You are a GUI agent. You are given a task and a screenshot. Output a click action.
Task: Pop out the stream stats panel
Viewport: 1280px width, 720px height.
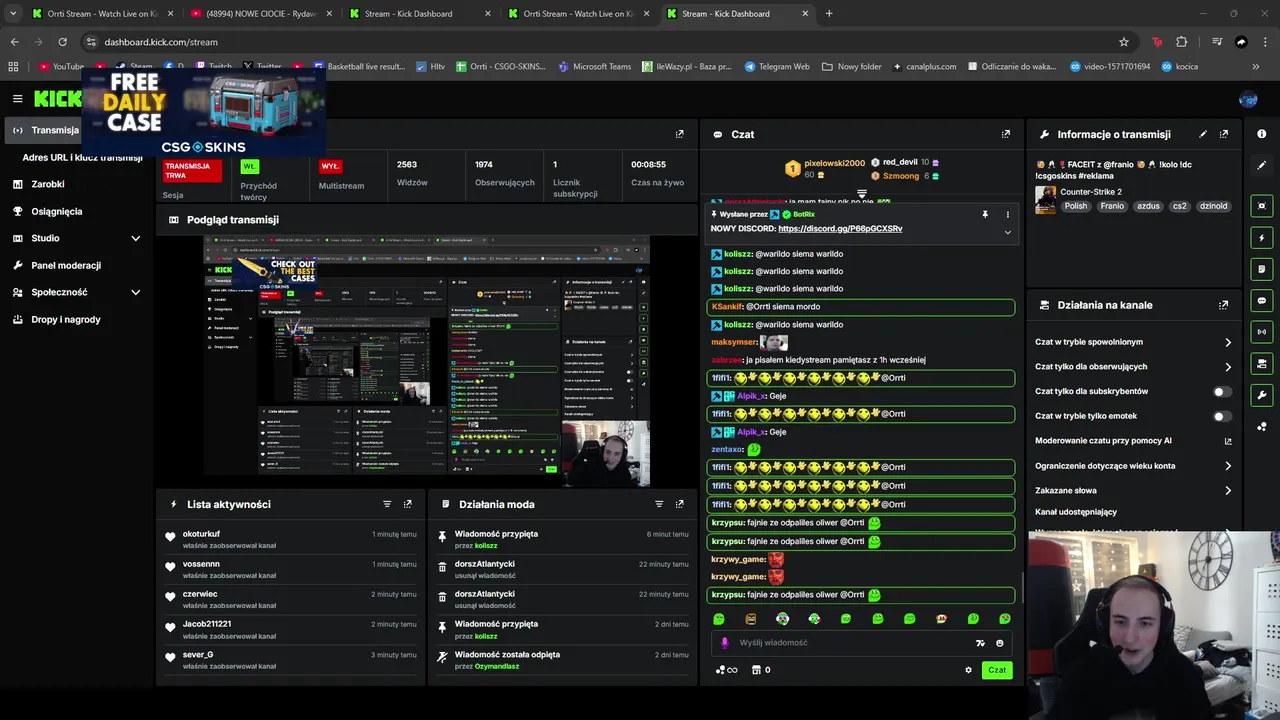pyautogui.click(x=680, y=134)
